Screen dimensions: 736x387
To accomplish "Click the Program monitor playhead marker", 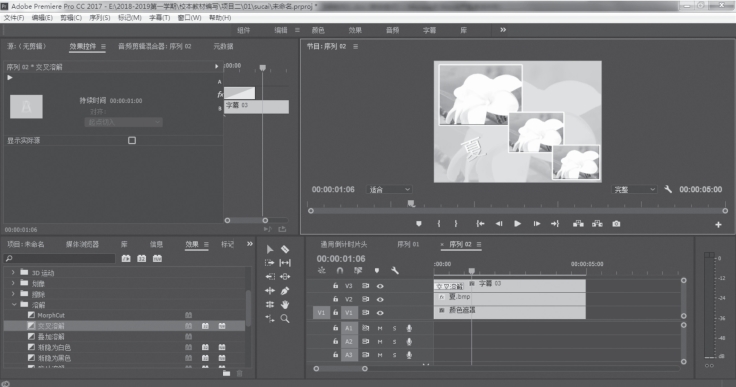I will pyautogui.click(x=411, y=203).
